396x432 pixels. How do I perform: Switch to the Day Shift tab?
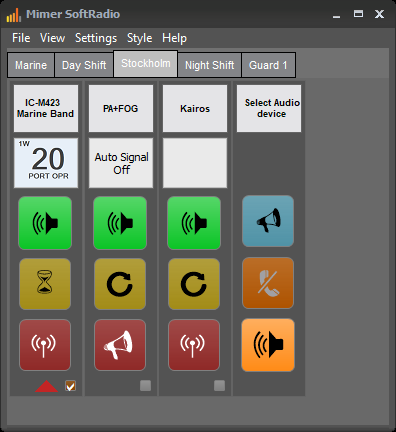[x=84, y=65]
